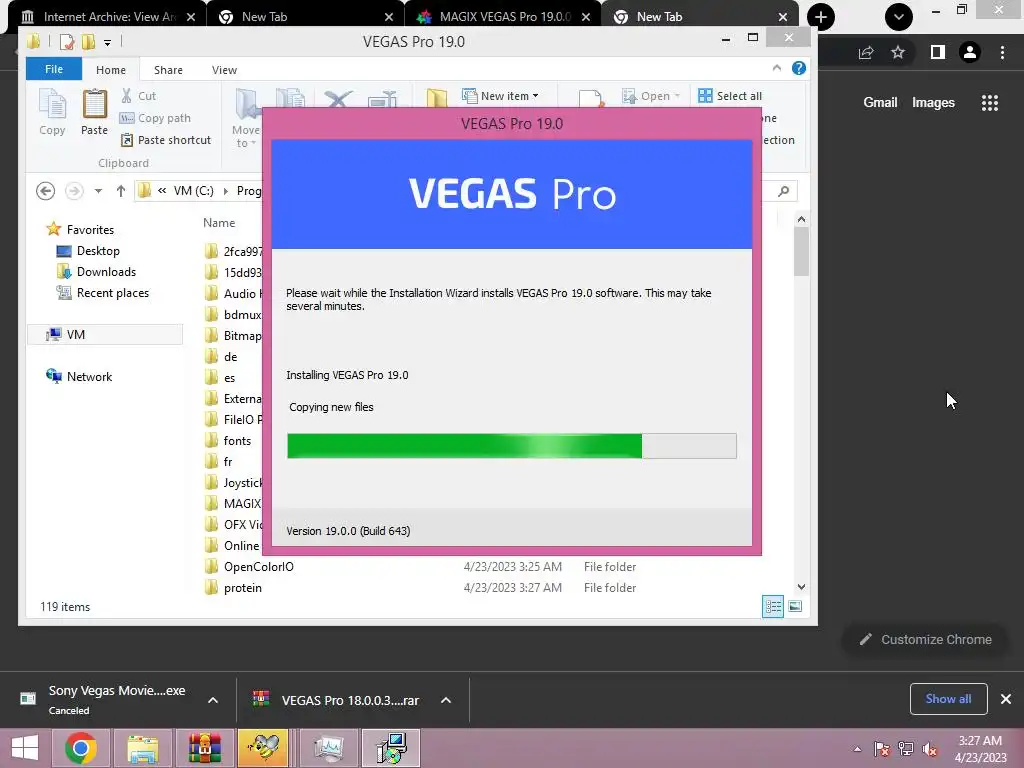Click Chrome share page icon

tap(866, 52)
